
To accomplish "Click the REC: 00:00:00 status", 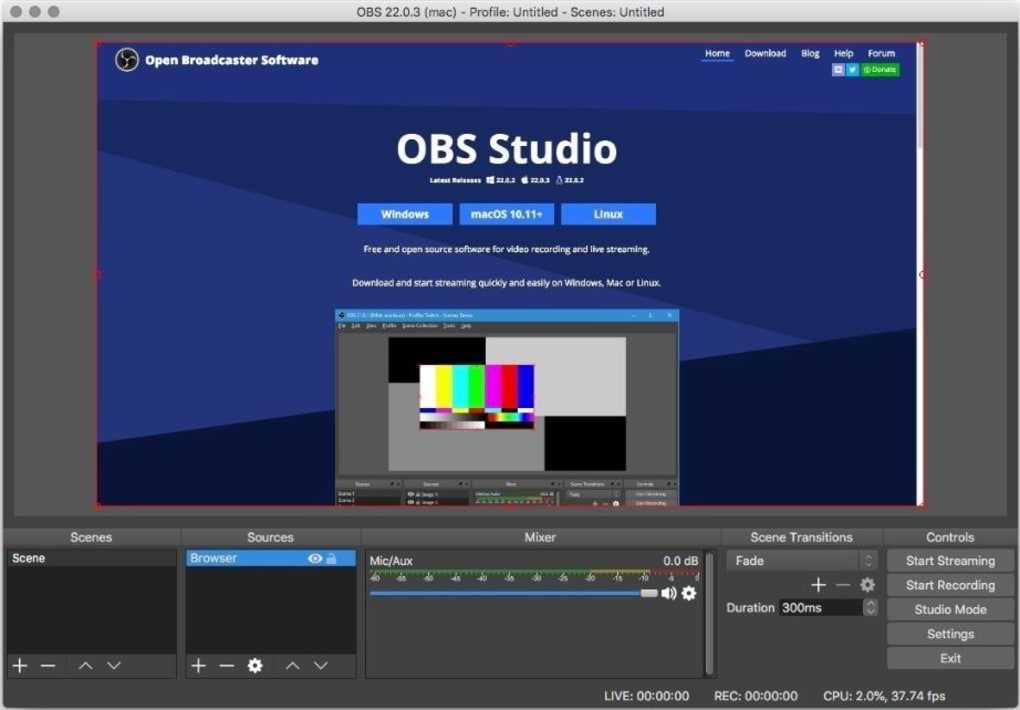I will pos(755,696).
